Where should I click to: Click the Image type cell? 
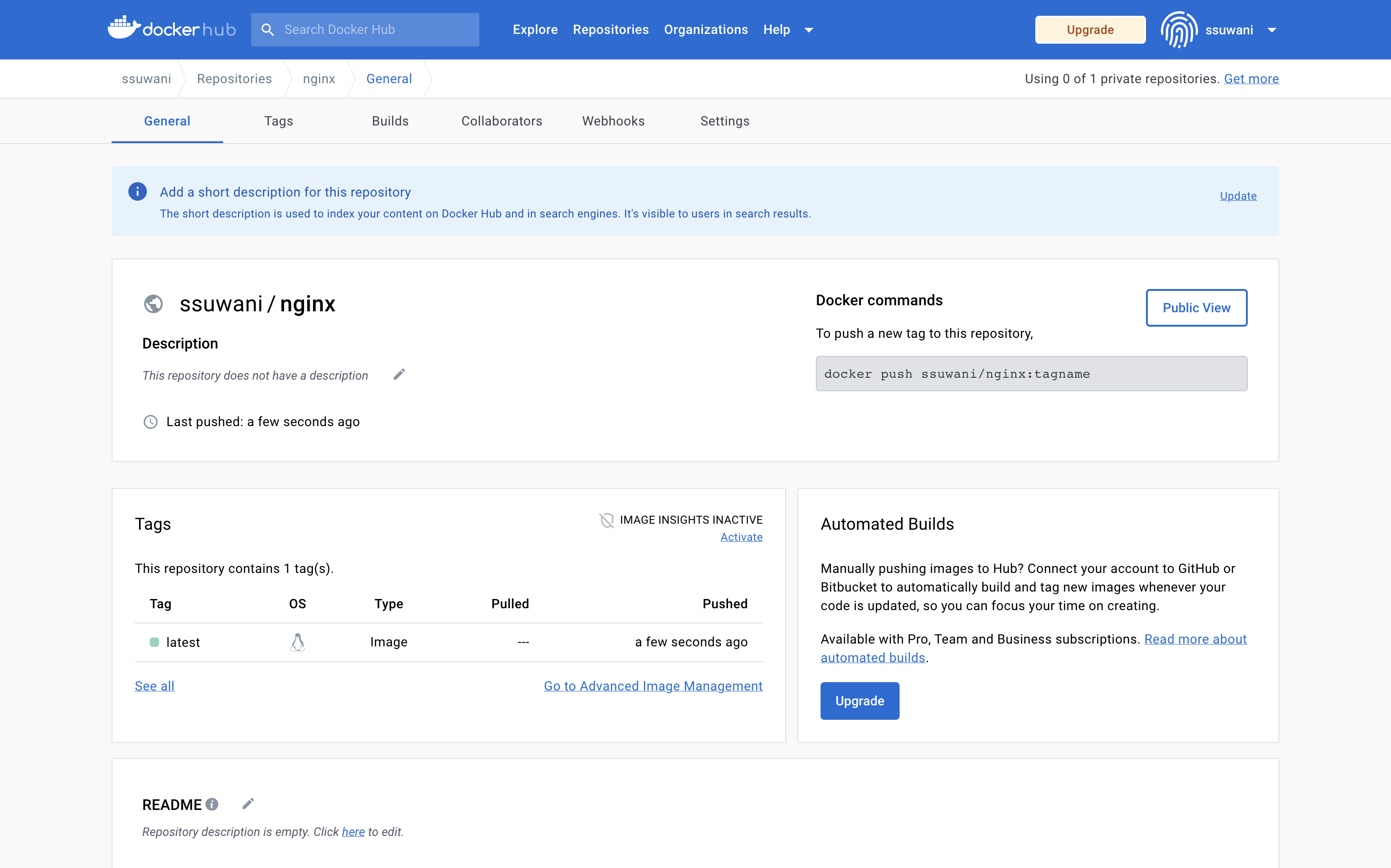pos(389,642)
